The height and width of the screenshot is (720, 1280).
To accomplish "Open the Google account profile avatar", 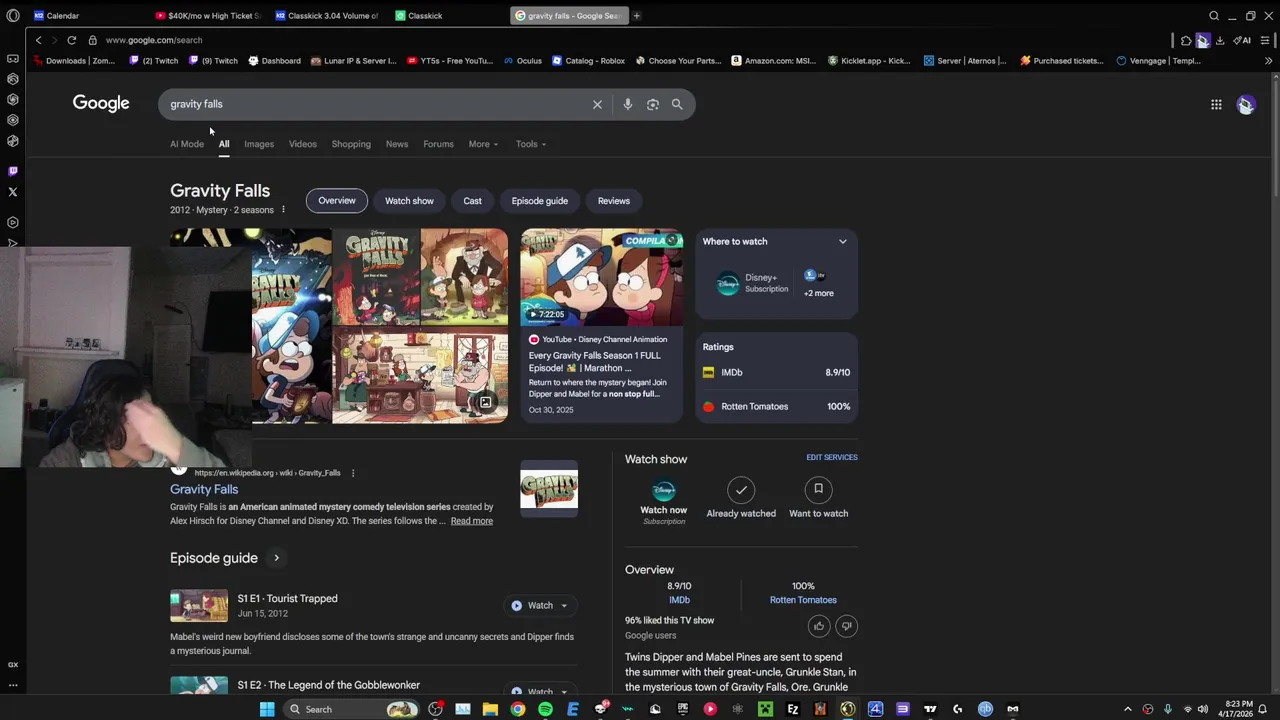I will coord(1245,104).
